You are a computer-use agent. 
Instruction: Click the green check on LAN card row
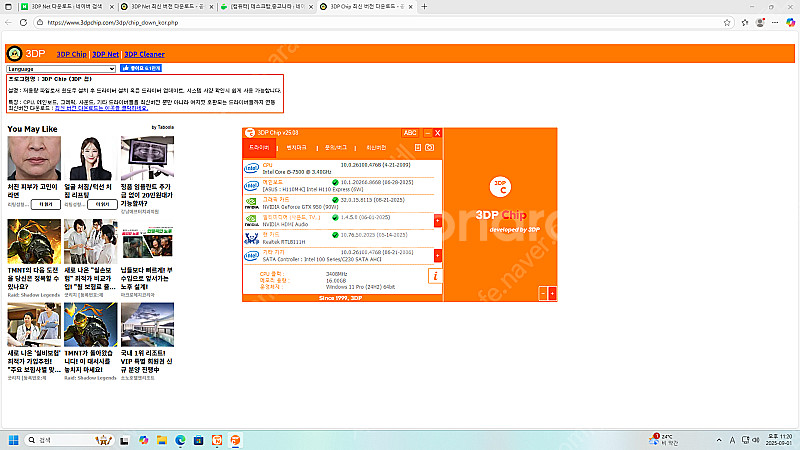335,235
